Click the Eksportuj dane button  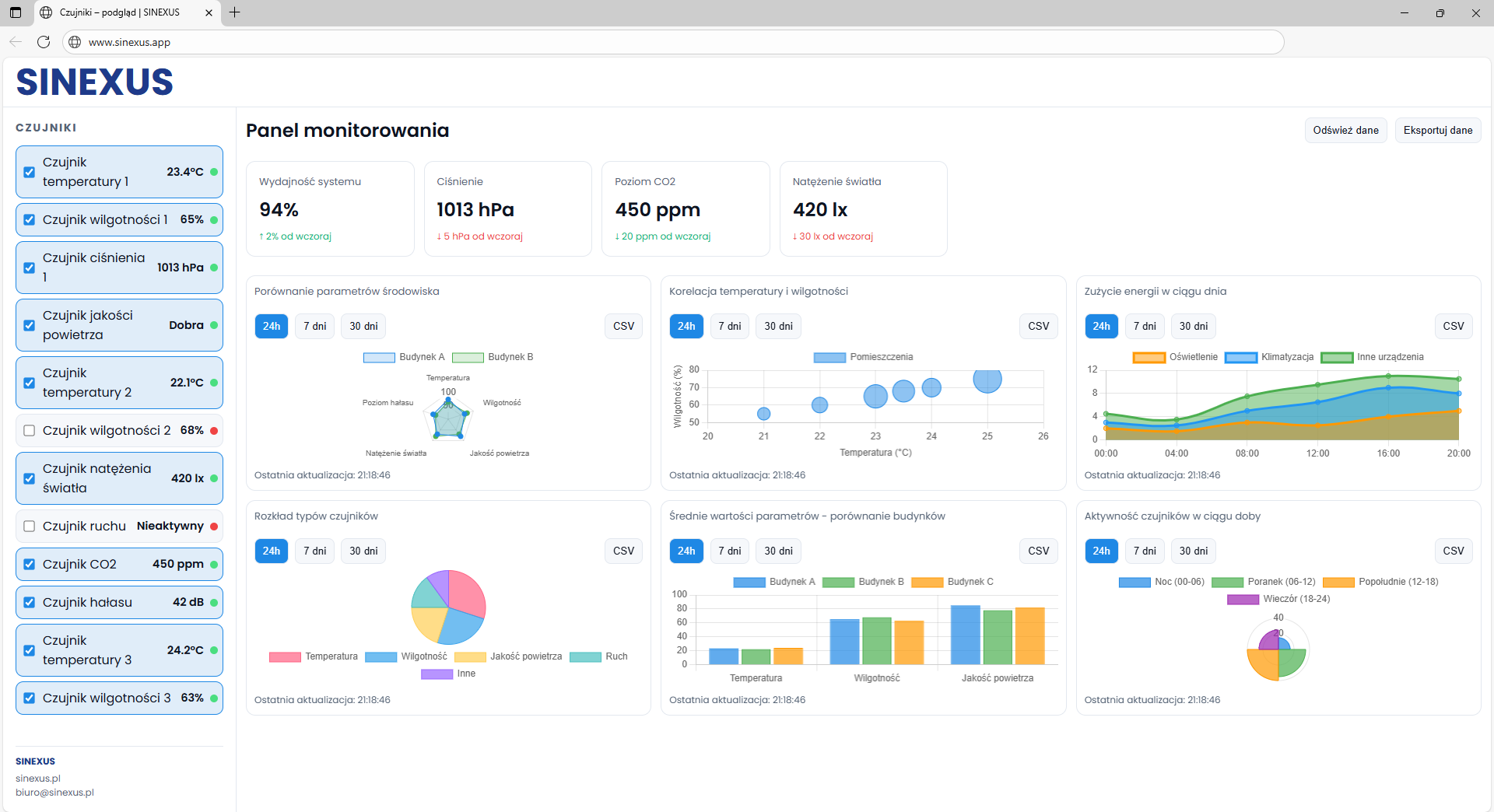(1437, 131)
